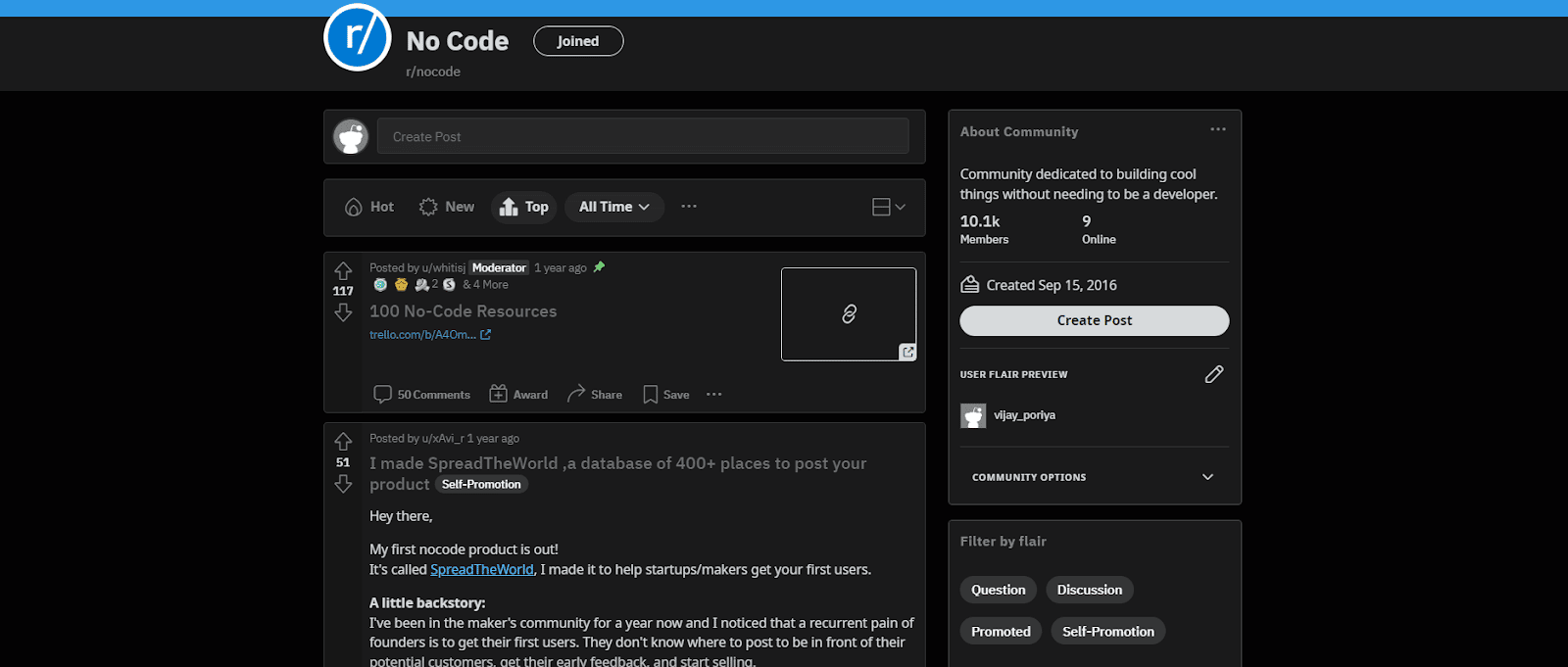The height and width of the screenshot is (667, 1568).
Task: Click the r/nocode community logo icon
Action: pos(358,37)
